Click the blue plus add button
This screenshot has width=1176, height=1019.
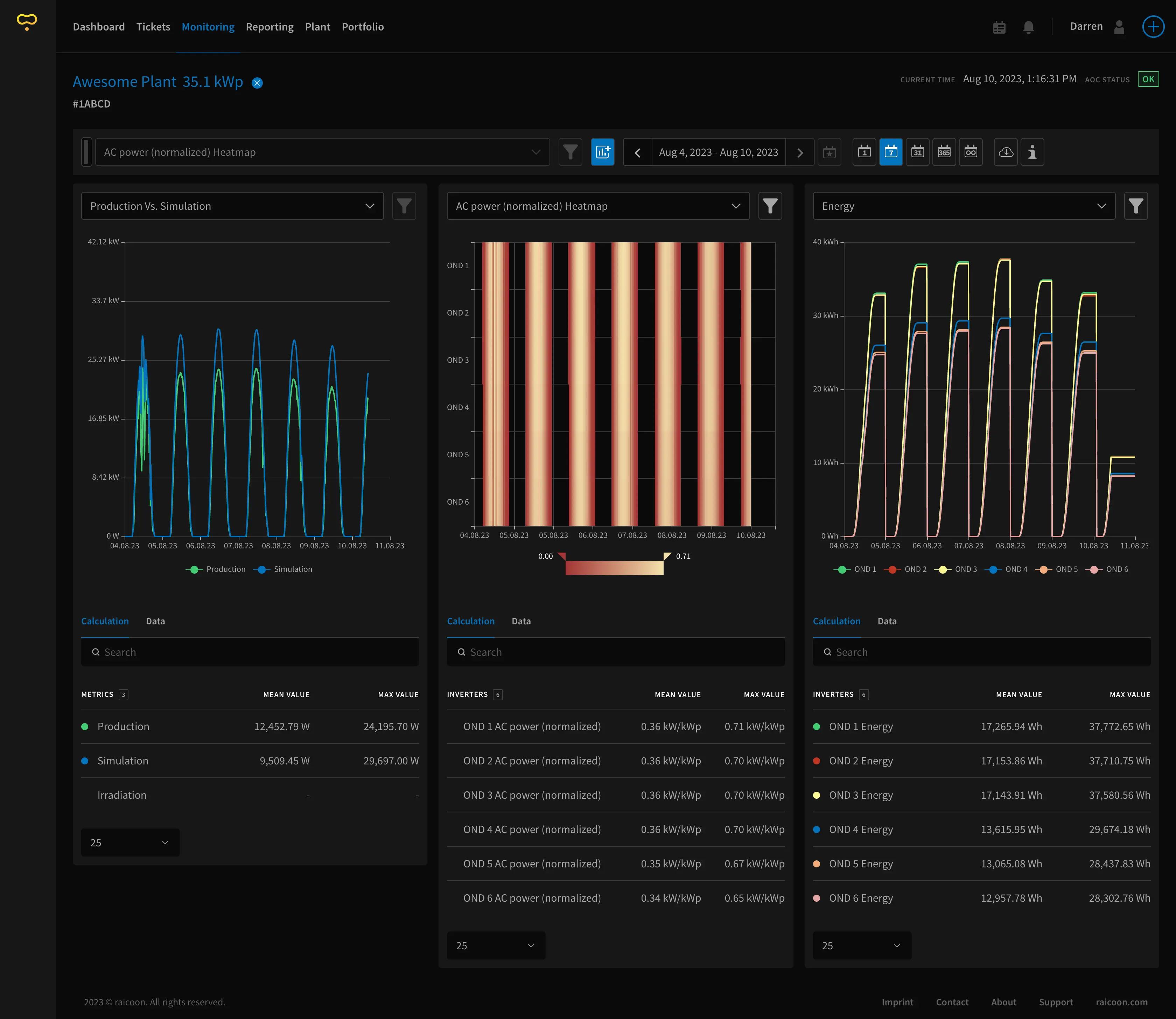point(1153,27)
